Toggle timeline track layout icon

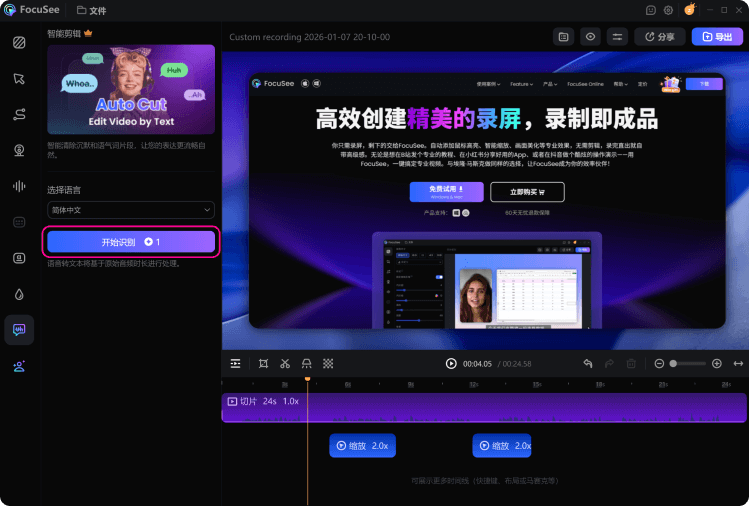point(235,364)
